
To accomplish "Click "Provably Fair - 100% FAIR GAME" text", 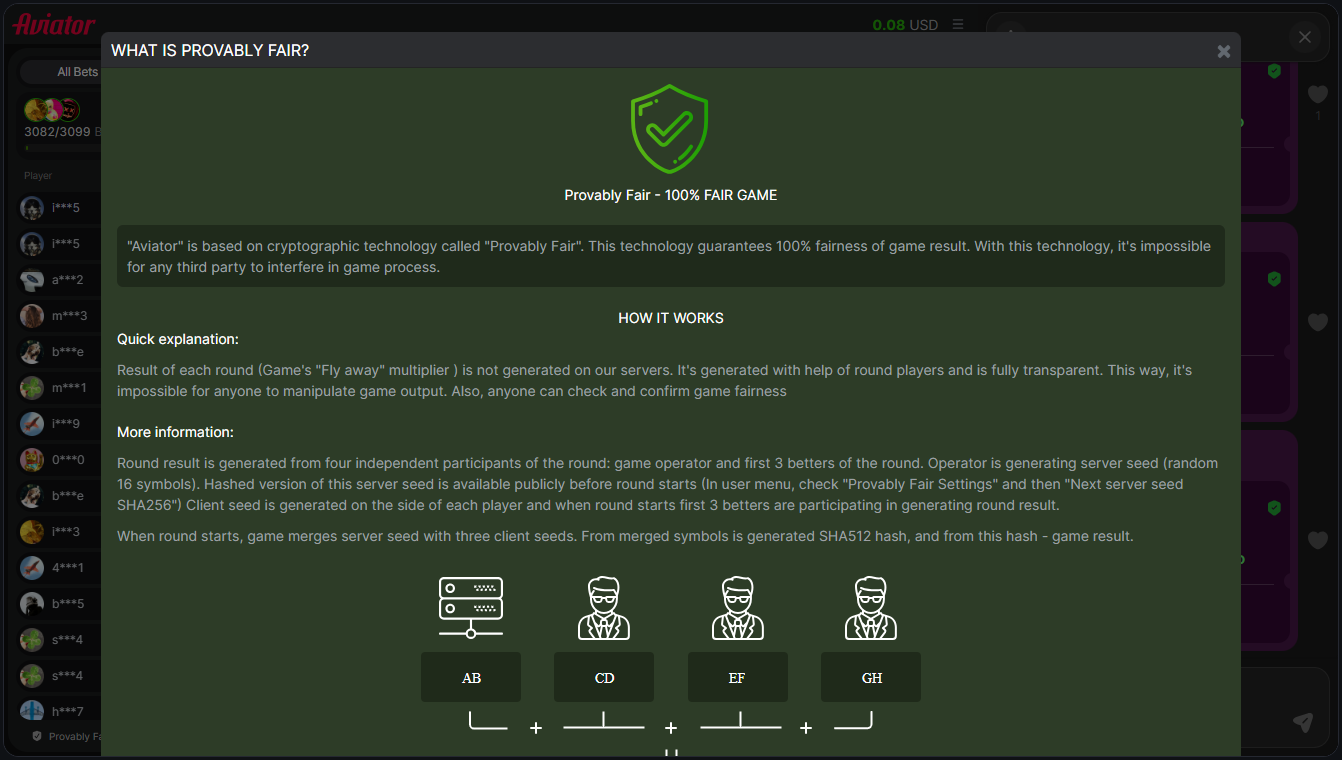I will coord(671,195).
